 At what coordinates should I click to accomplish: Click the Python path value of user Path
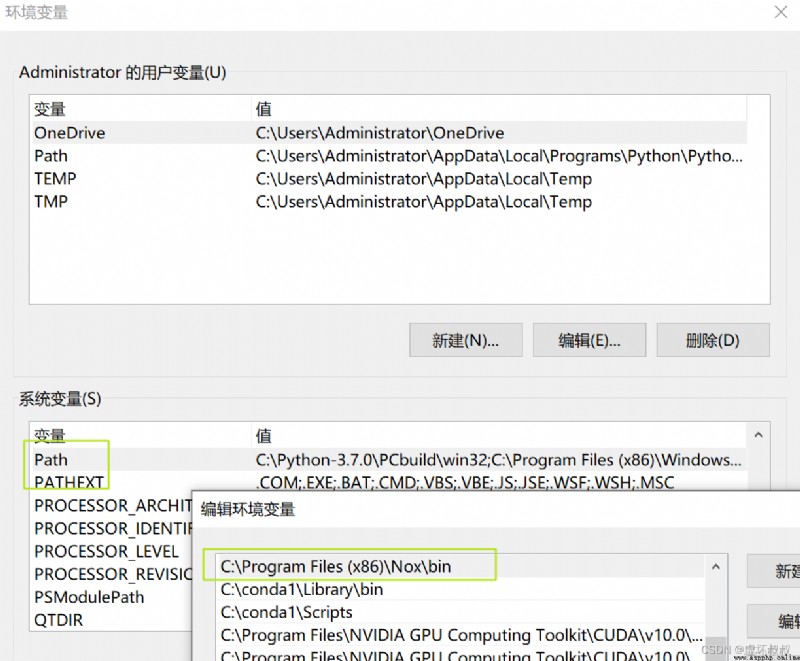click(499, 156)
